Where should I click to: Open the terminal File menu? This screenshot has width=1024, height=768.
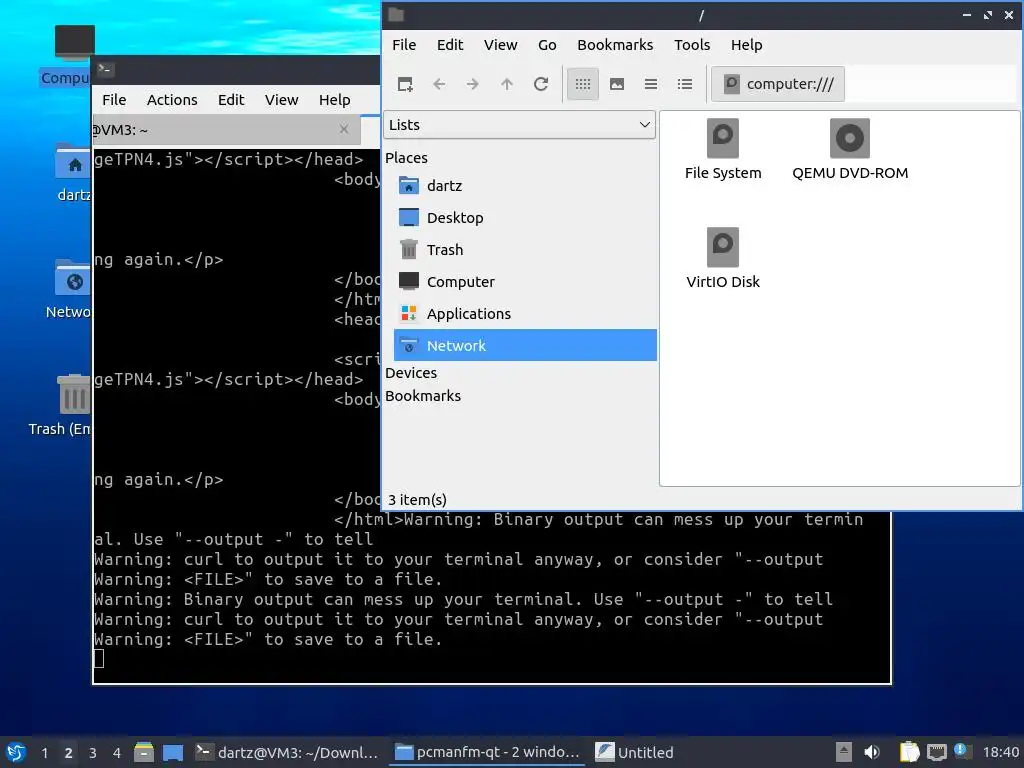(114, 100)
